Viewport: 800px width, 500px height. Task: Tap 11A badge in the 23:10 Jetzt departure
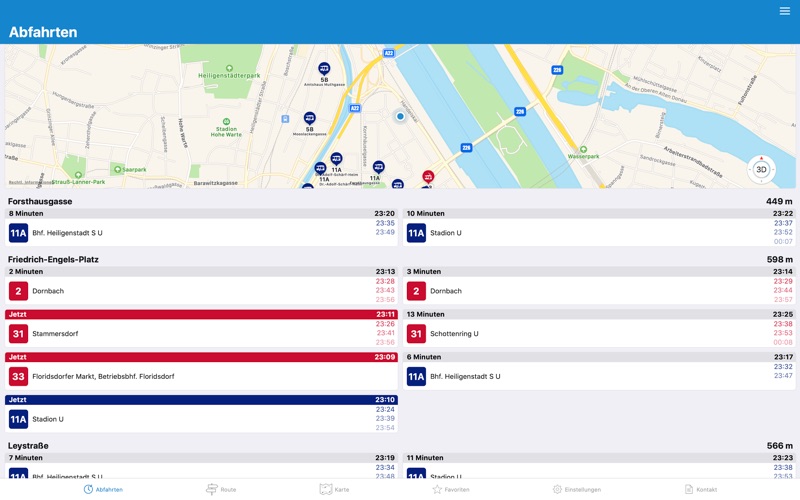click(x=18, y=419)
